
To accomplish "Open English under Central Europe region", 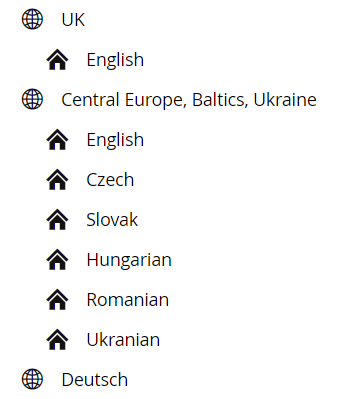I will (x=115, y=140).
